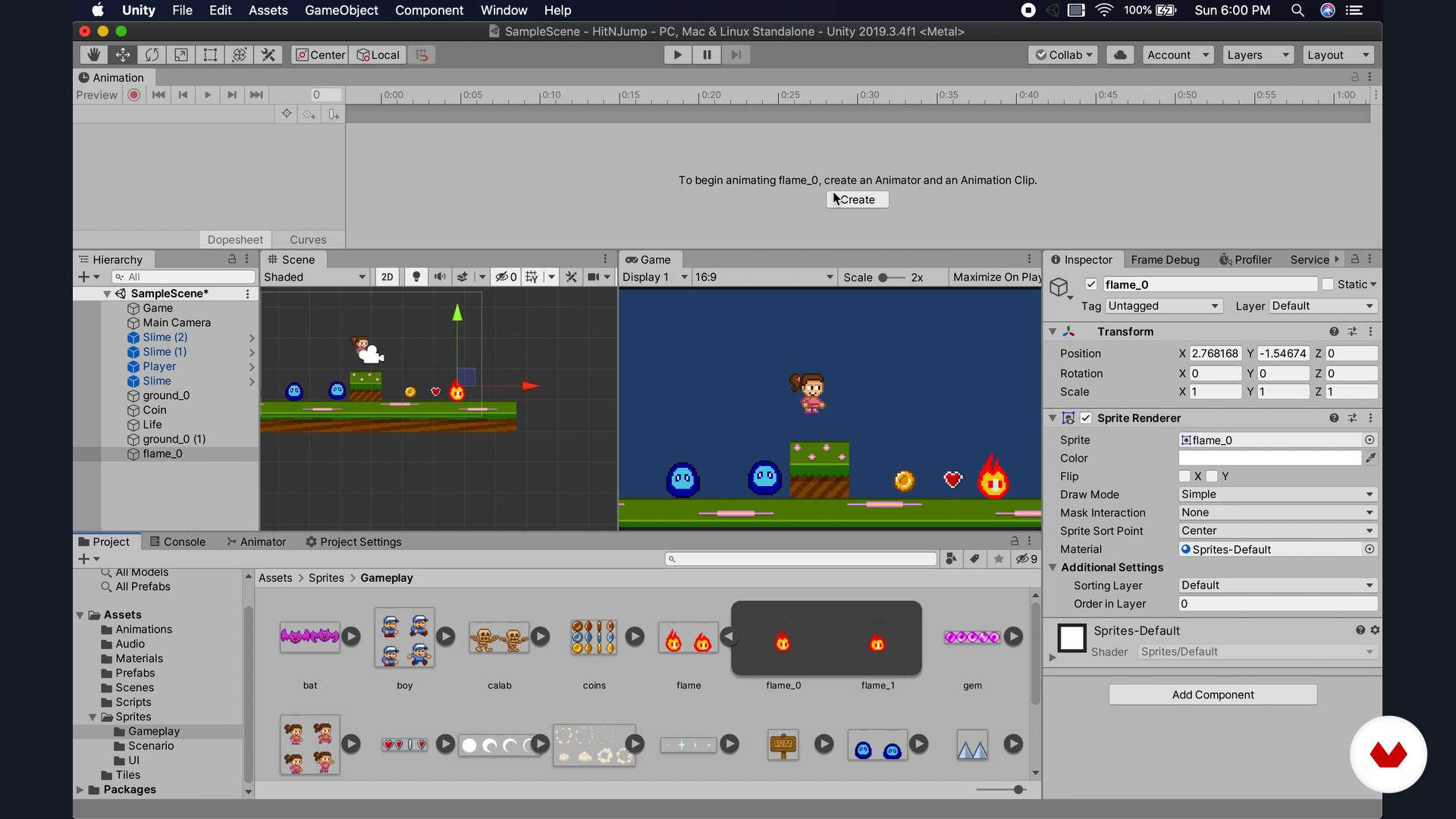This screenshot has width=1456, height=819.
Task: Toggle Static checkbox for flame_0
Action: [x=1328, y=284]
